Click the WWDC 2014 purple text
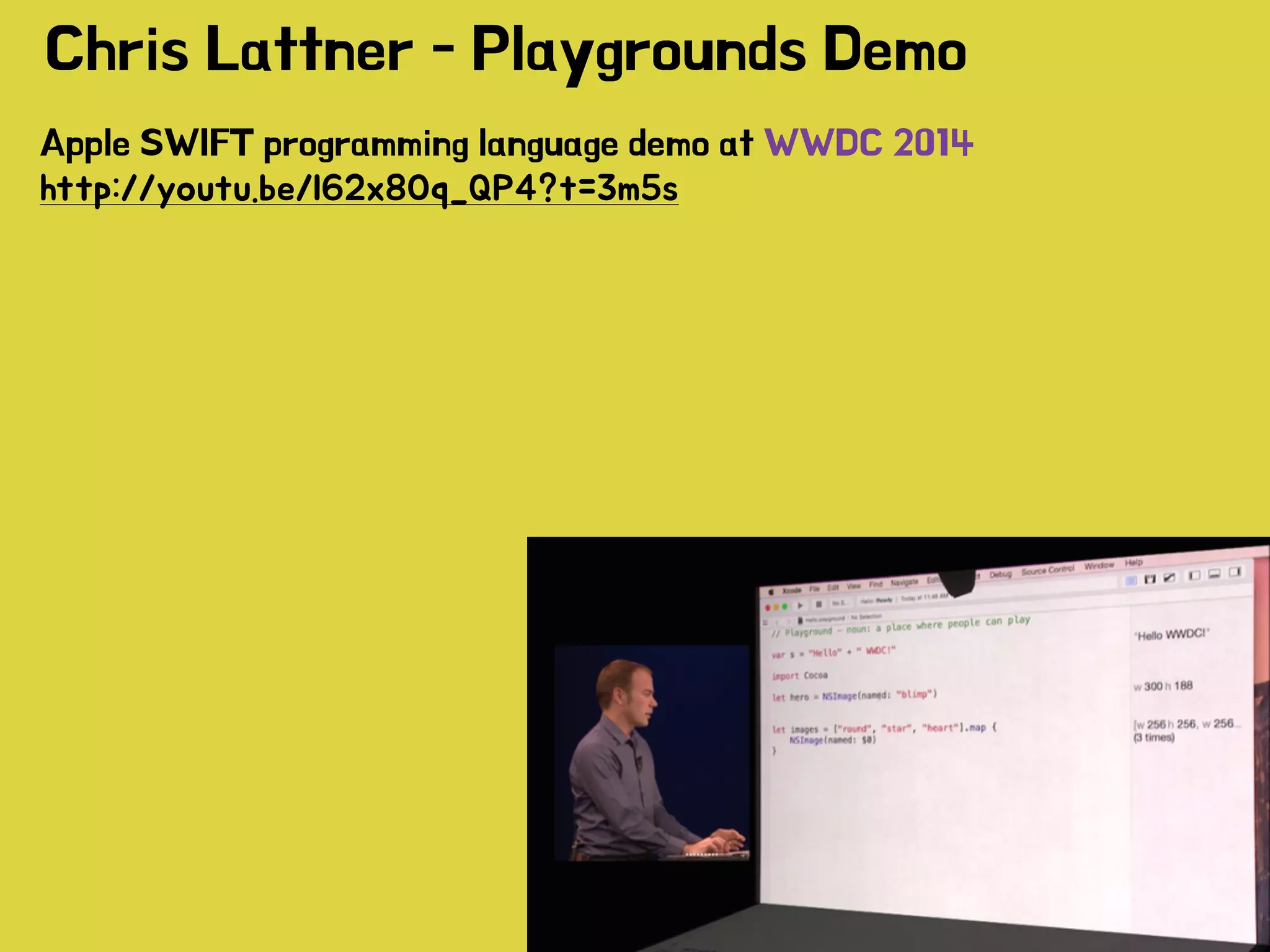1270x952 pixels. click(x=868, y=143)
